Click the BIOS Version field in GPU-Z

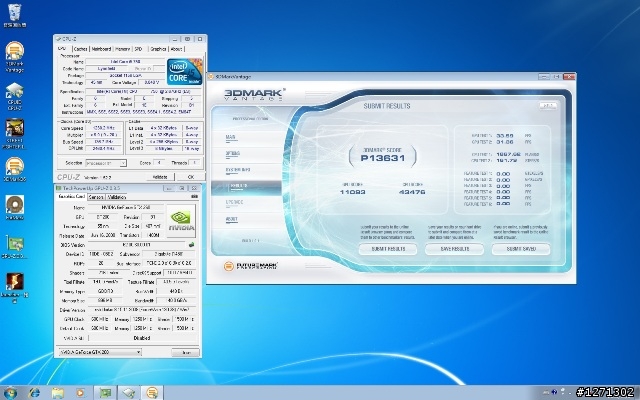(137, 245)
